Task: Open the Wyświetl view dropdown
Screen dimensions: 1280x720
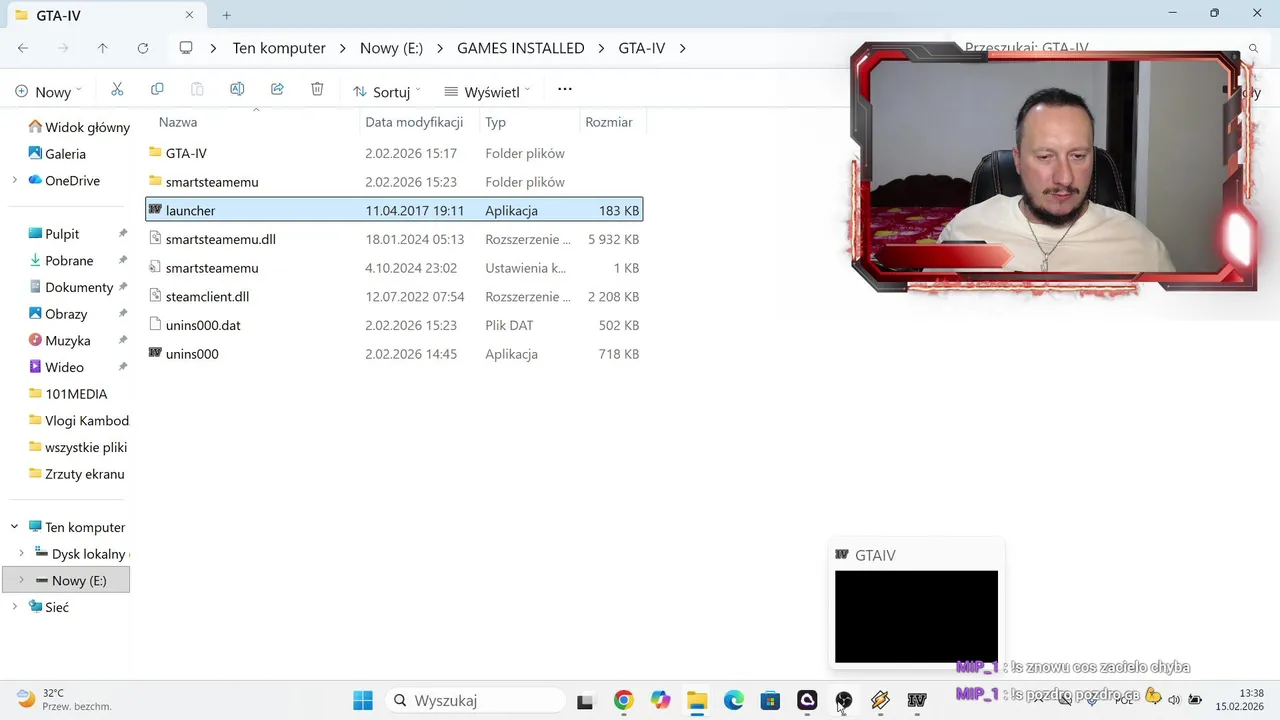Action: tap(488, 91)
